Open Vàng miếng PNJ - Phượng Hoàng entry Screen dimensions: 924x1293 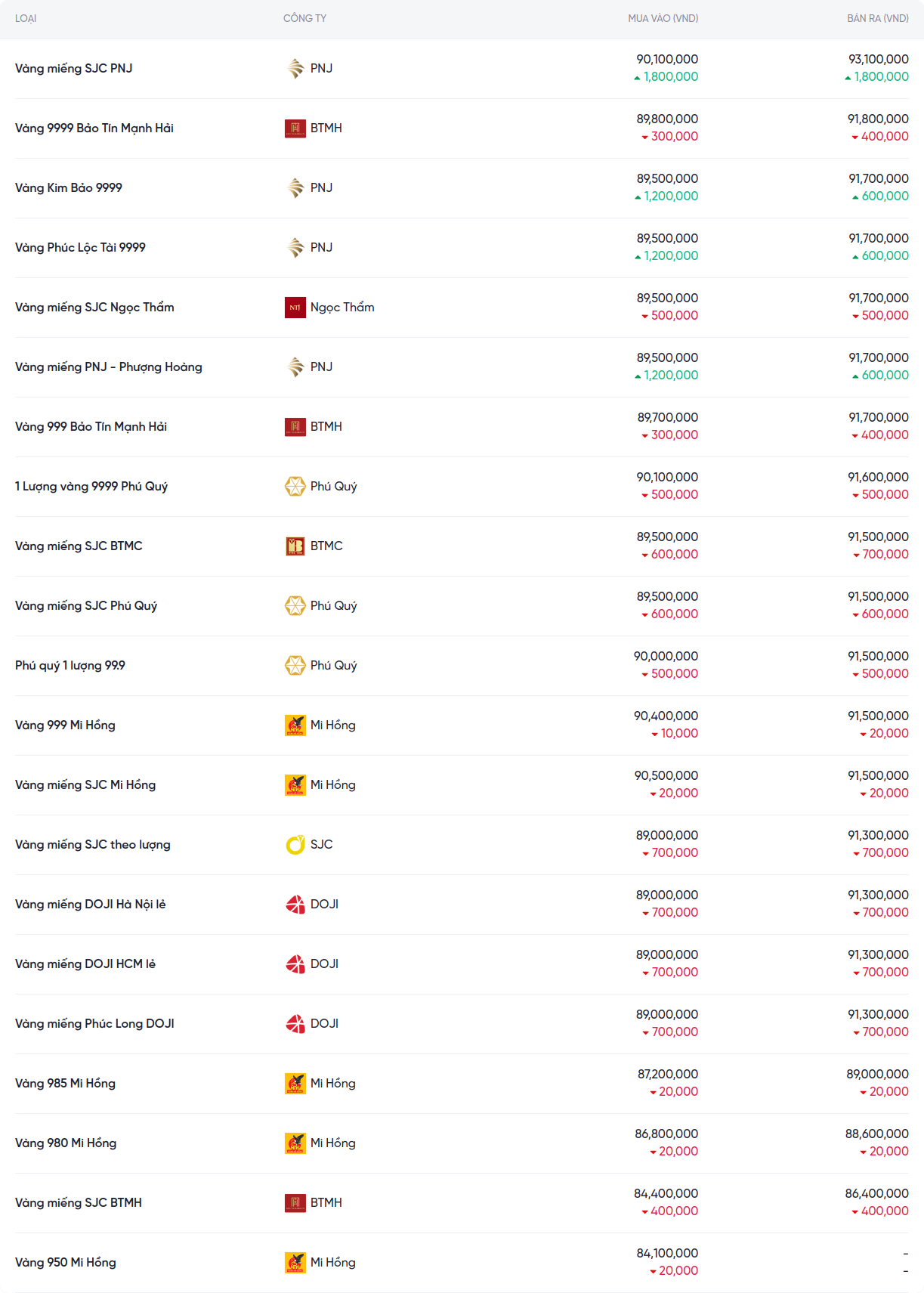[109, 367]
